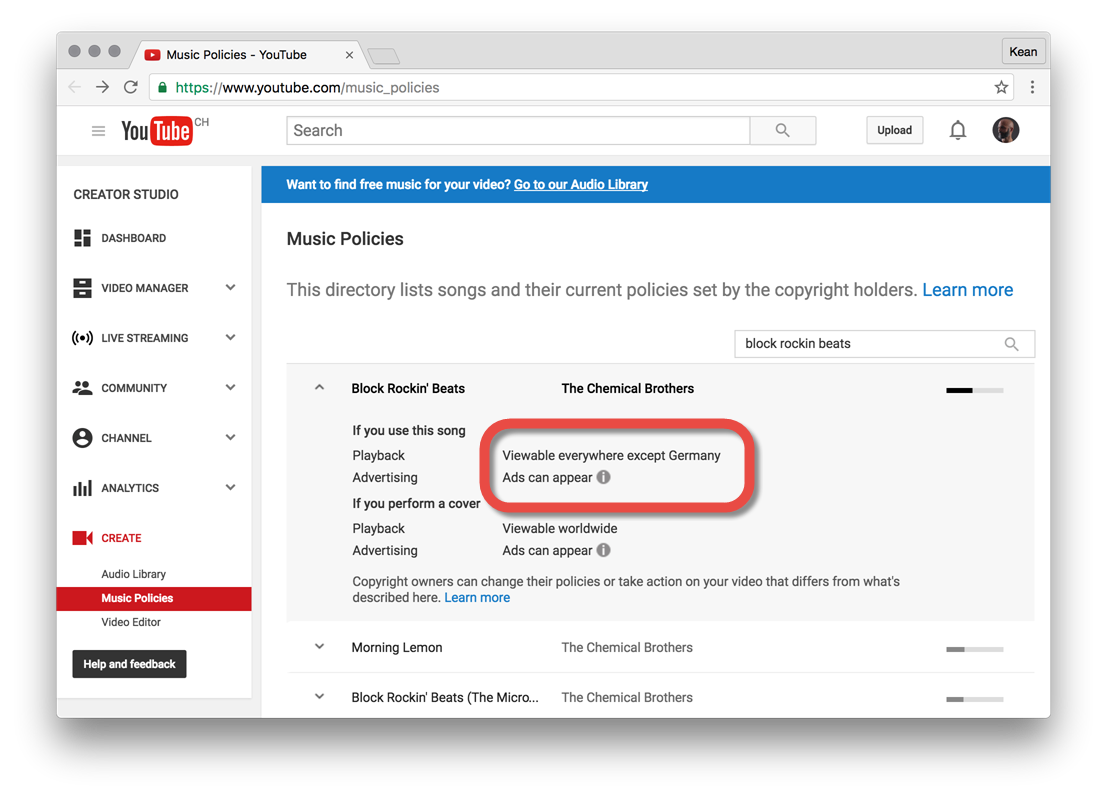Open the Dashboard sidebar item
1106x798 pixels.
pos(133,238)
